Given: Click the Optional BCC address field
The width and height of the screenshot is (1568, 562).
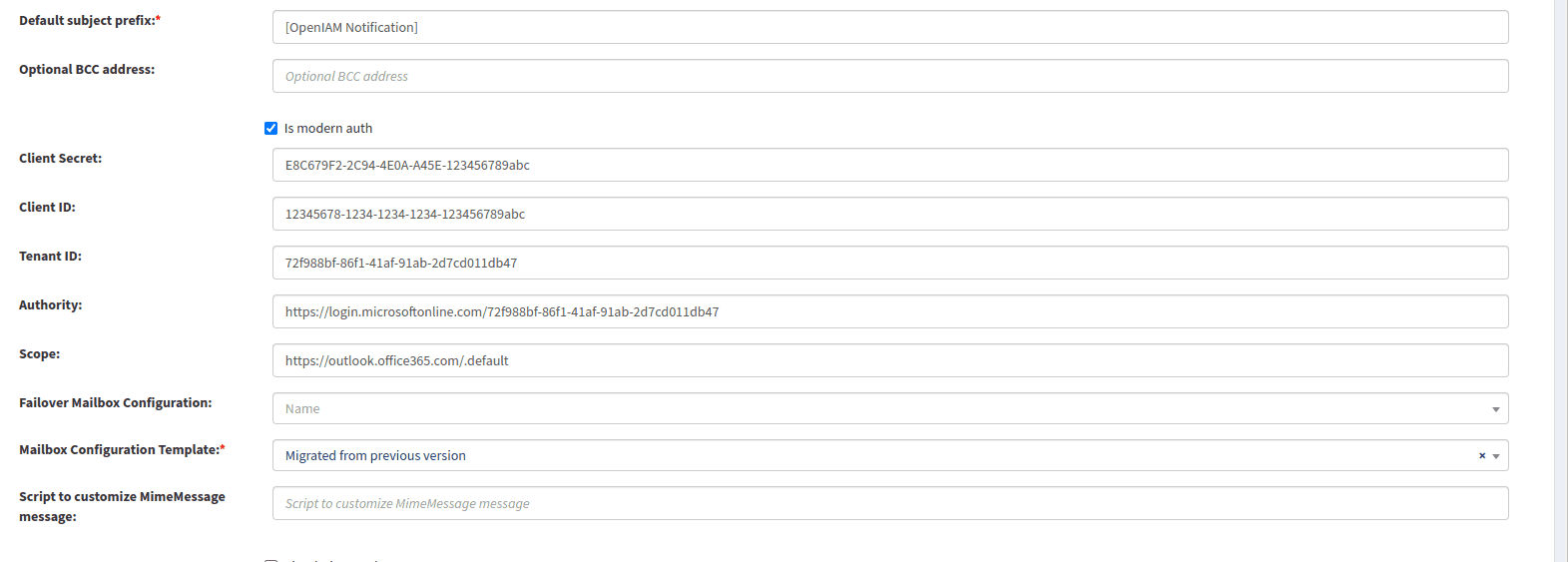Looking at the screenshot, I should point(890,76).
